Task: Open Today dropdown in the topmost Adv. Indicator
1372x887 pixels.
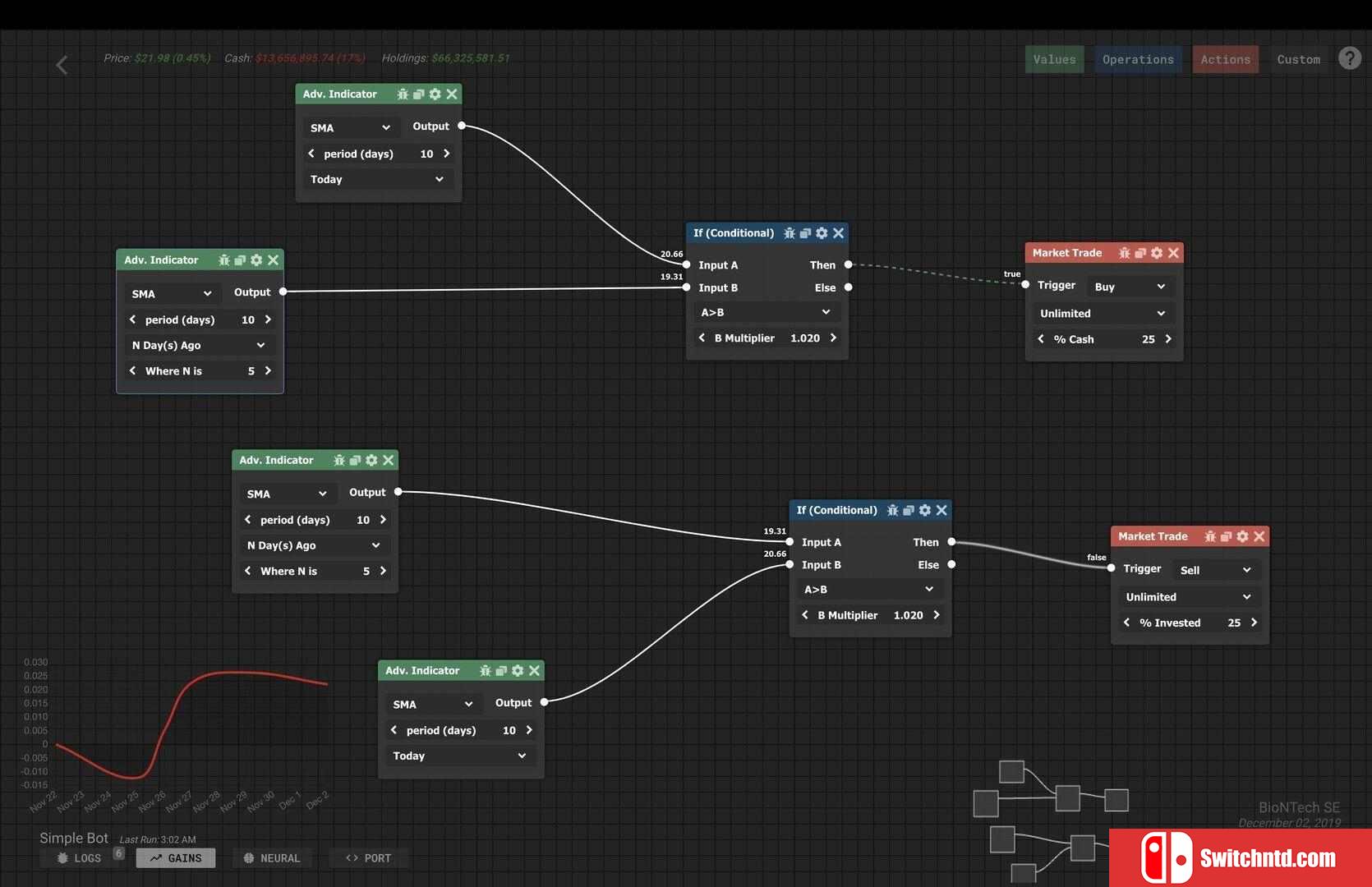Action: pyautogui.click(x=377, y=179)
